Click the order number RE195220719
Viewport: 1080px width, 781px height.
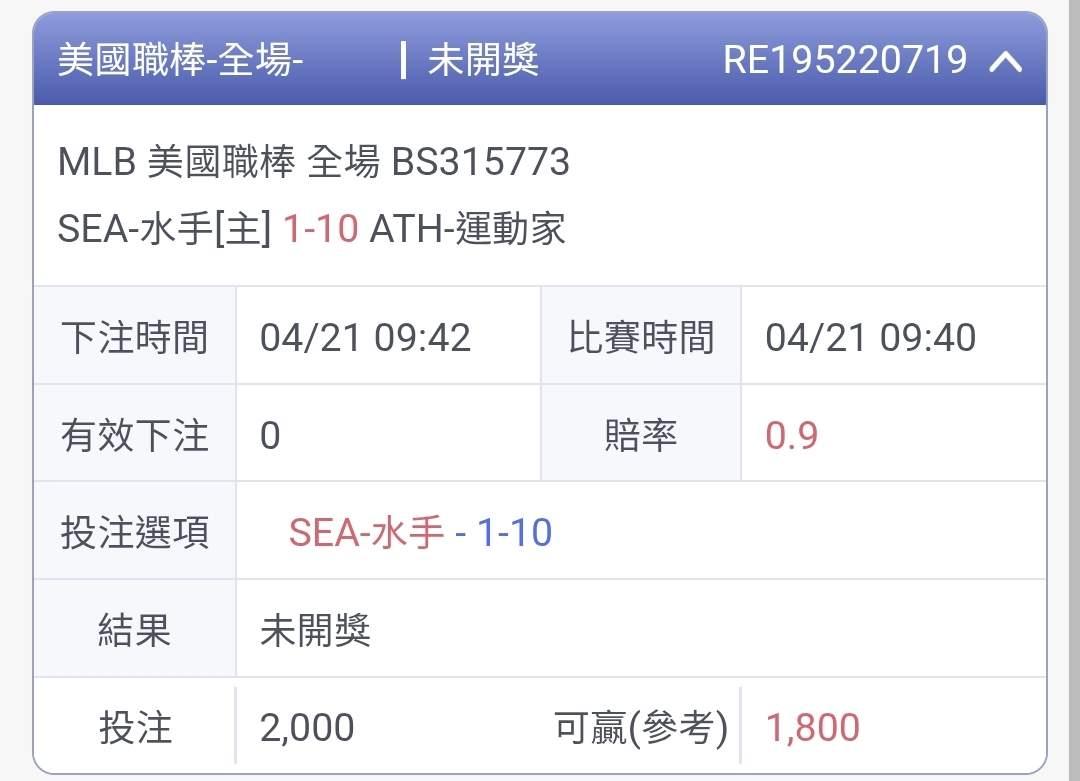[845, 60]
